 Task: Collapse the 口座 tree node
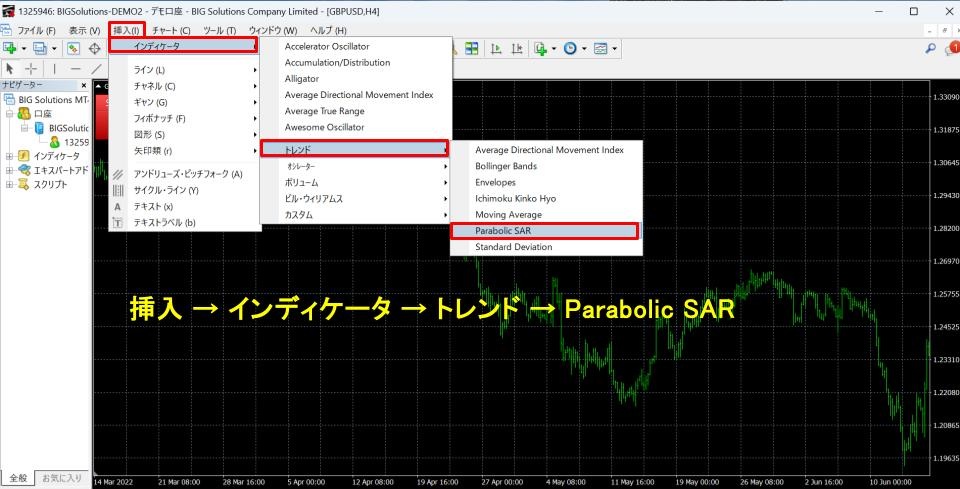9,114
